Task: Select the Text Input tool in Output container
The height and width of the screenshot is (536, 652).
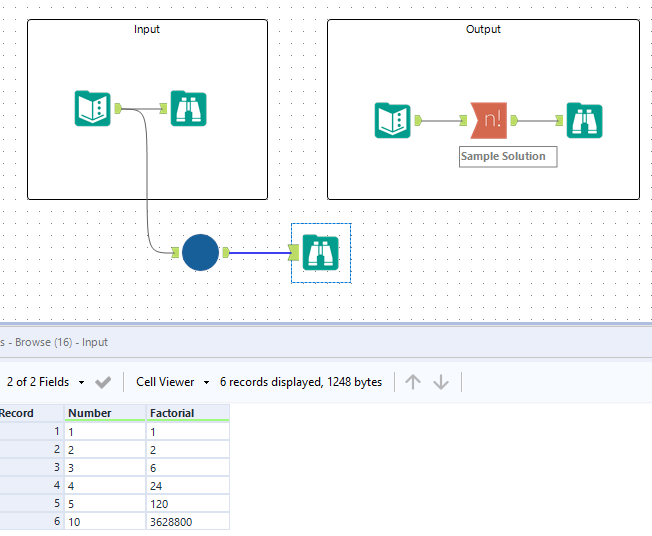Action: 393,120
